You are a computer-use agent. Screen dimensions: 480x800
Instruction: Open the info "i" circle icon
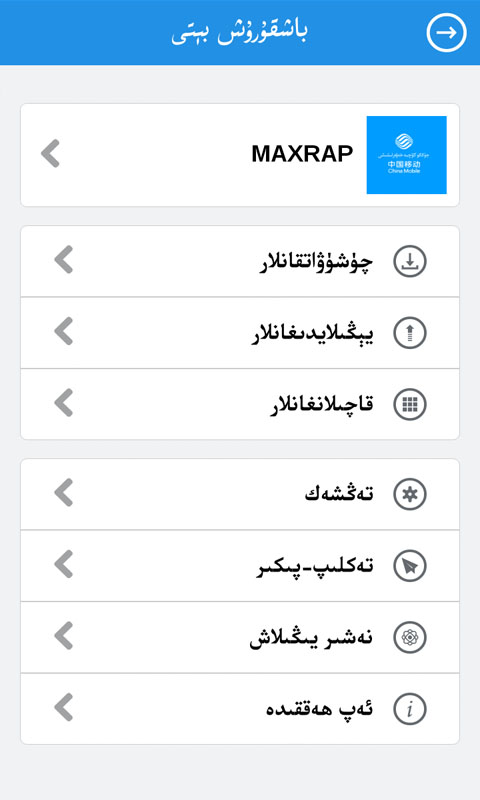click(410, 709)
